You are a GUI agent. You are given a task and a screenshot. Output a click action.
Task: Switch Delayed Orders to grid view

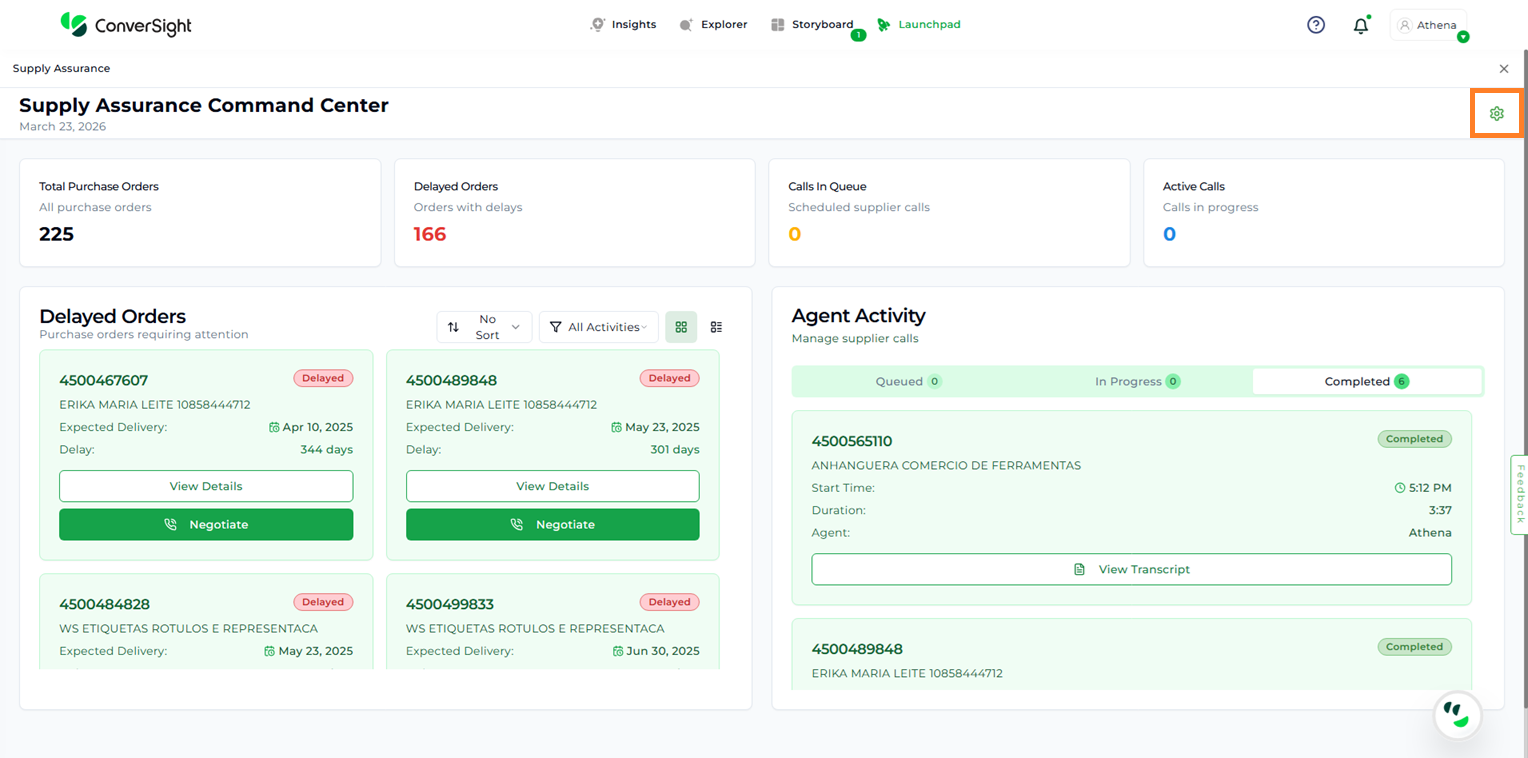pos(681,327)
